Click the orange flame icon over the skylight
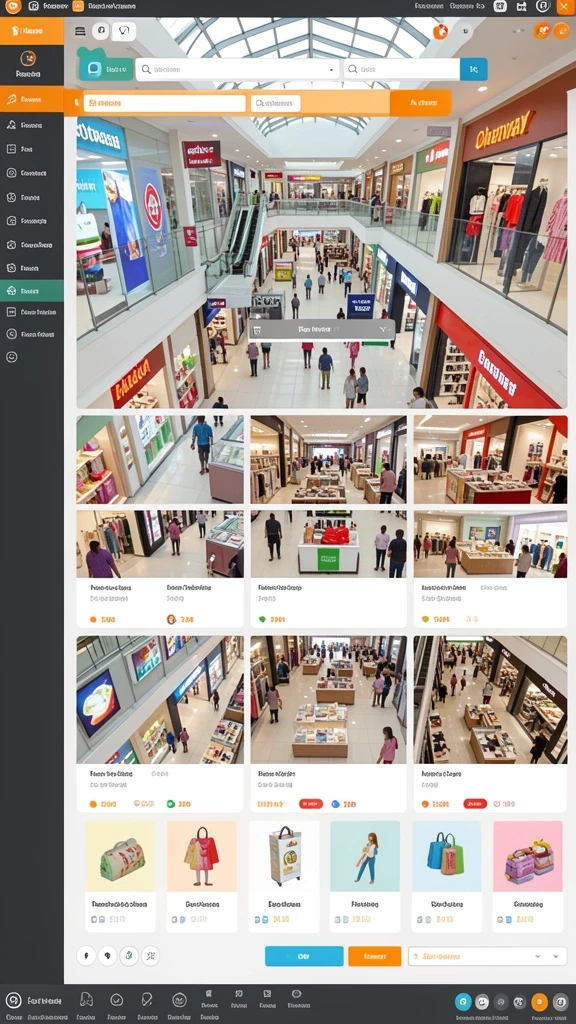 (x=441, y=31)
